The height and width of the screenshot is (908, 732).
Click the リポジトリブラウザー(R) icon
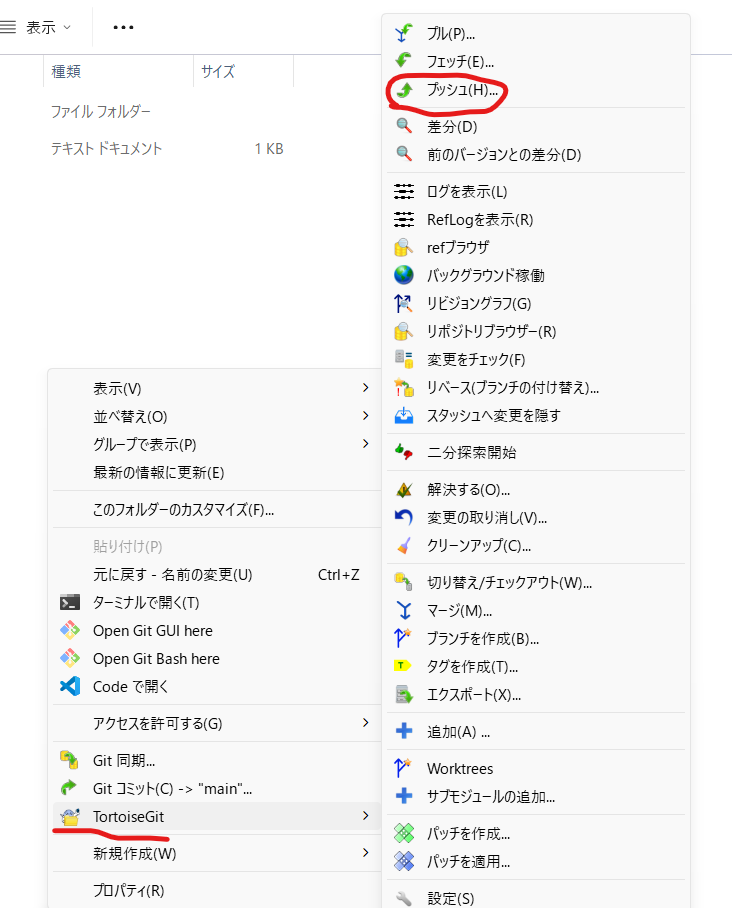pos(404,331)
